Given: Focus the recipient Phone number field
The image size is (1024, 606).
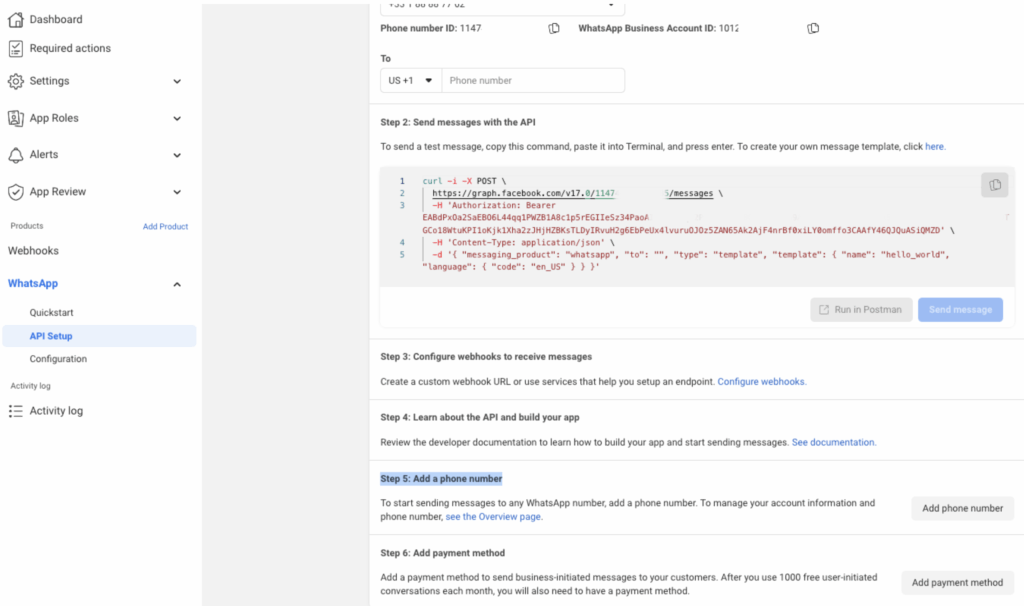Looking at the screenshot, I should coord(533,80).
